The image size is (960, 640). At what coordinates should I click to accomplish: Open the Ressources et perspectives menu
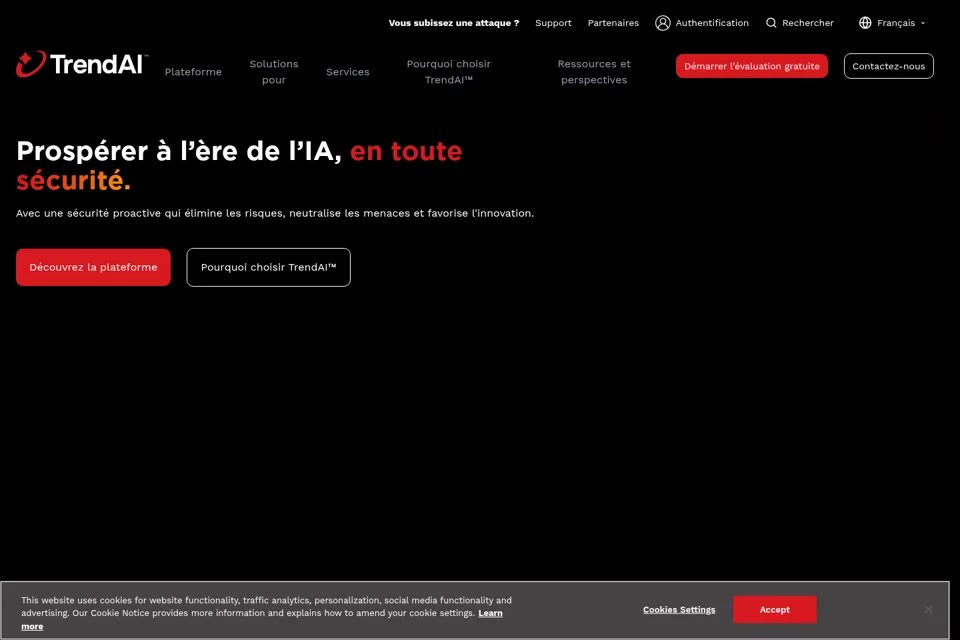coord(594,72)
